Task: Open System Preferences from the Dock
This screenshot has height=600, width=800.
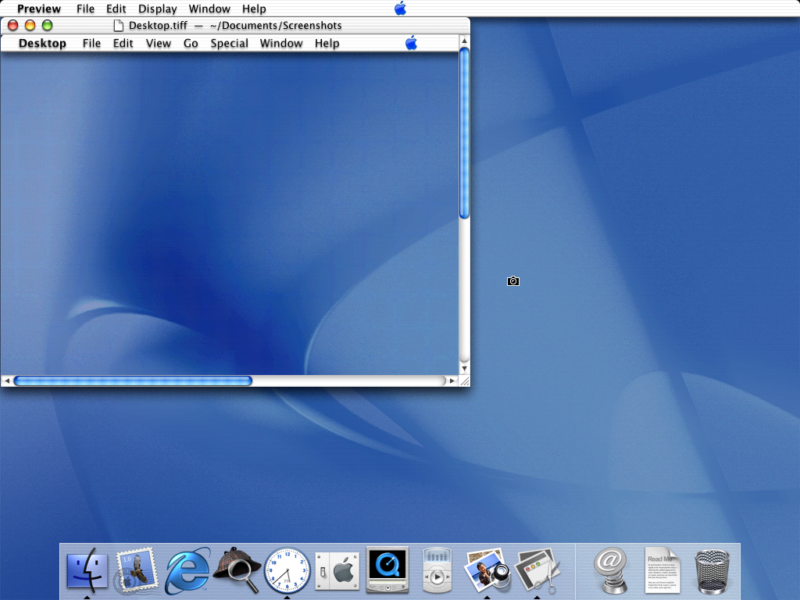Action: click(x=337, y=568)
